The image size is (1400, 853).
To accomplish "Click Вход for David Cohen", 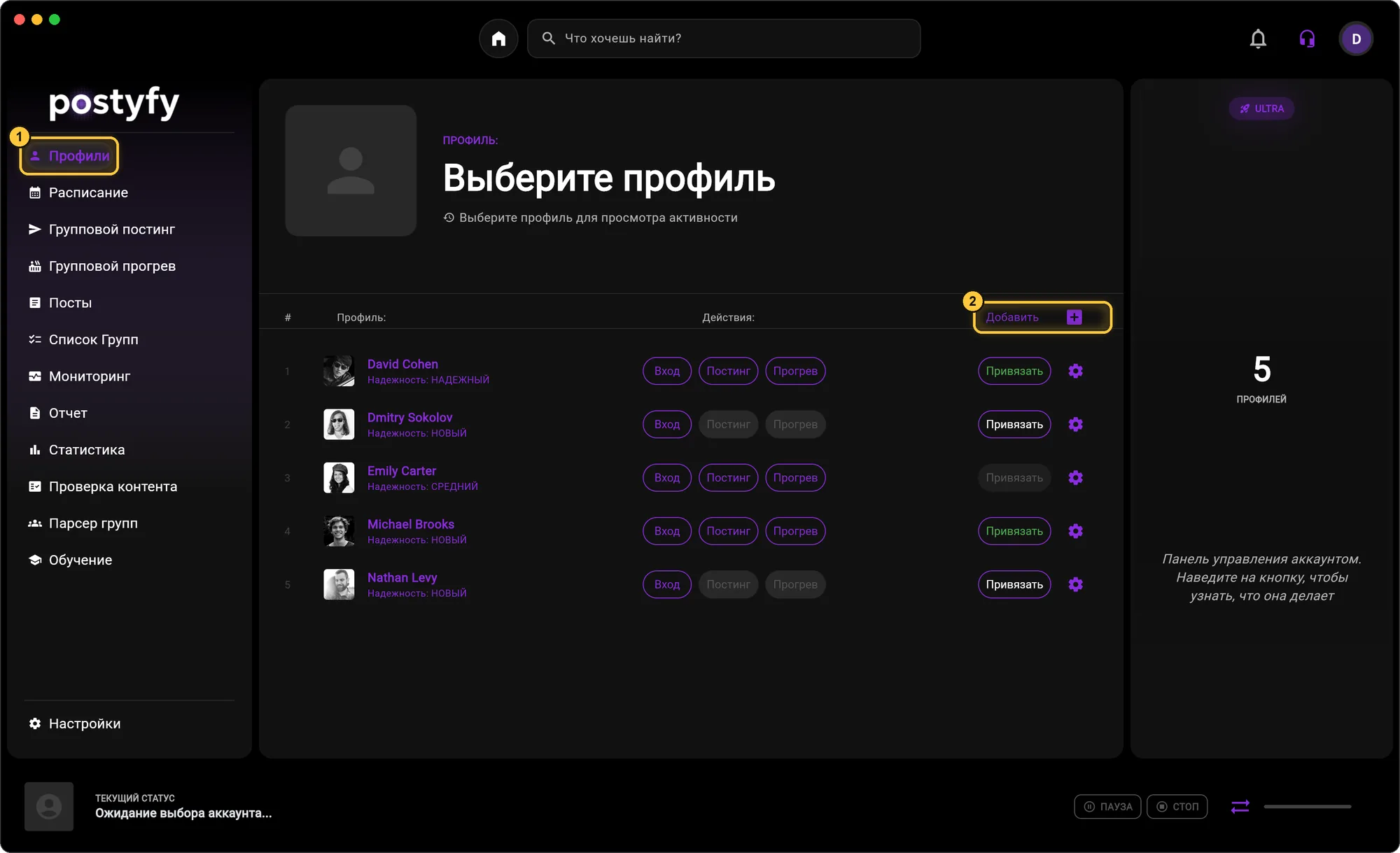I will click(x=667, y=371).
